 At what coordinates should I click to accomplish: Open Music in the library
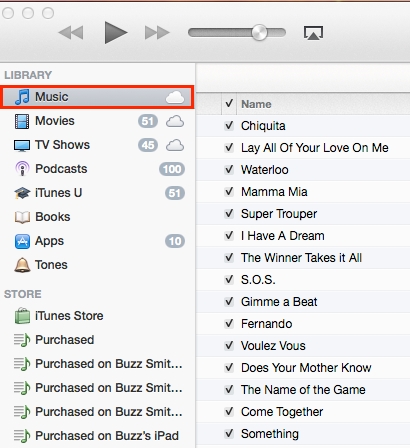pos(97,97)
